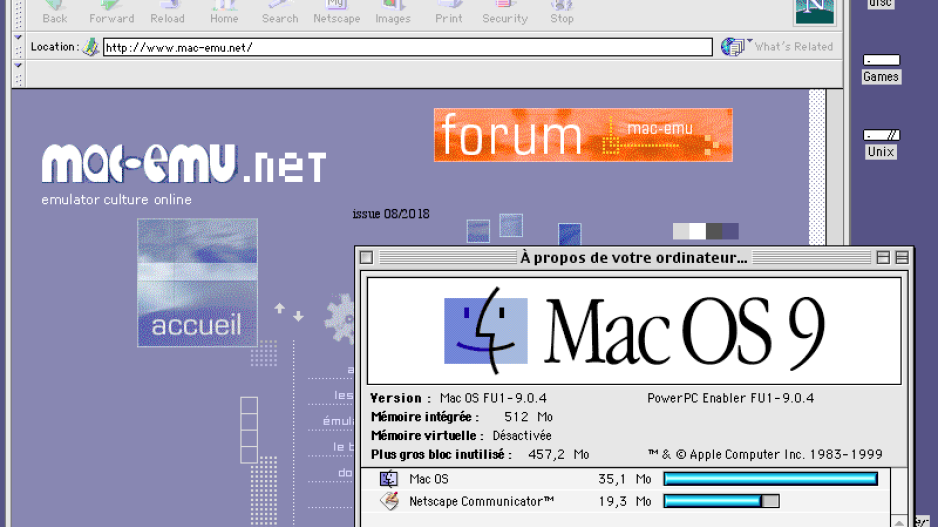Click the small up arrow on page
Image resolution: width=938 pixels, height=527 pixels.
[279, 308]
